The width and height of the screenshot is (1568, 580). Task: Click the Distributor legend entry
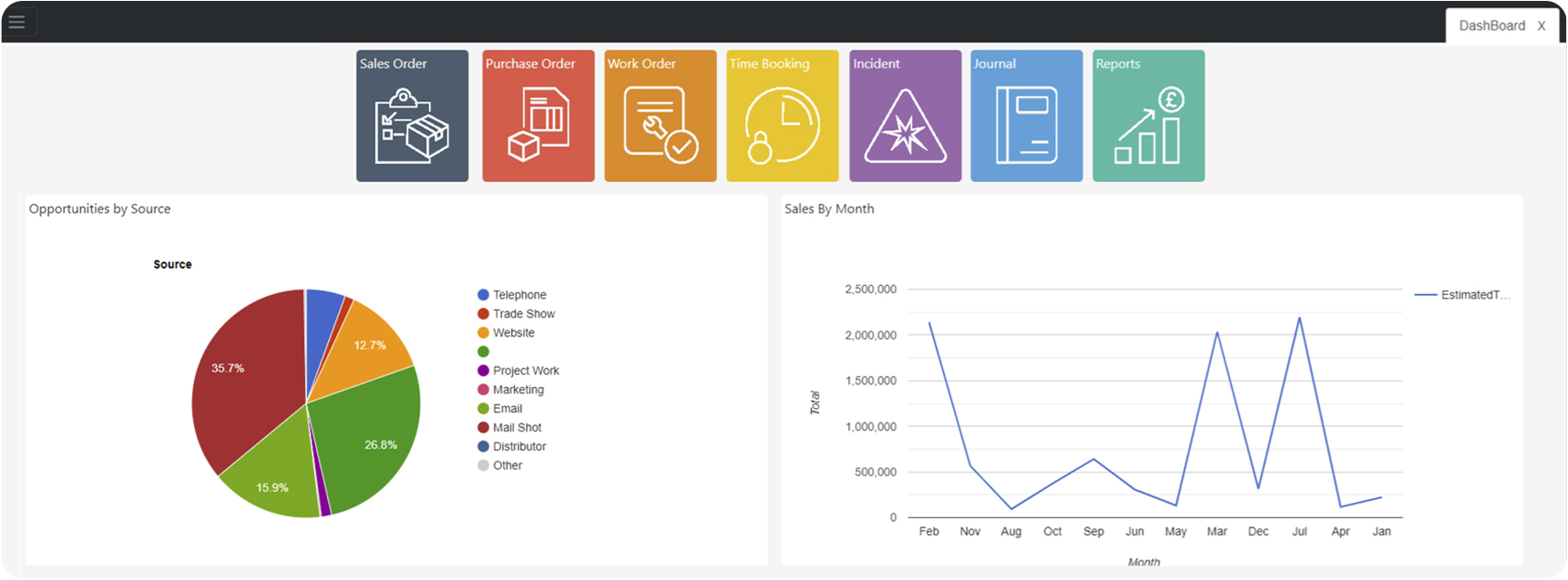tap(518, 447)
